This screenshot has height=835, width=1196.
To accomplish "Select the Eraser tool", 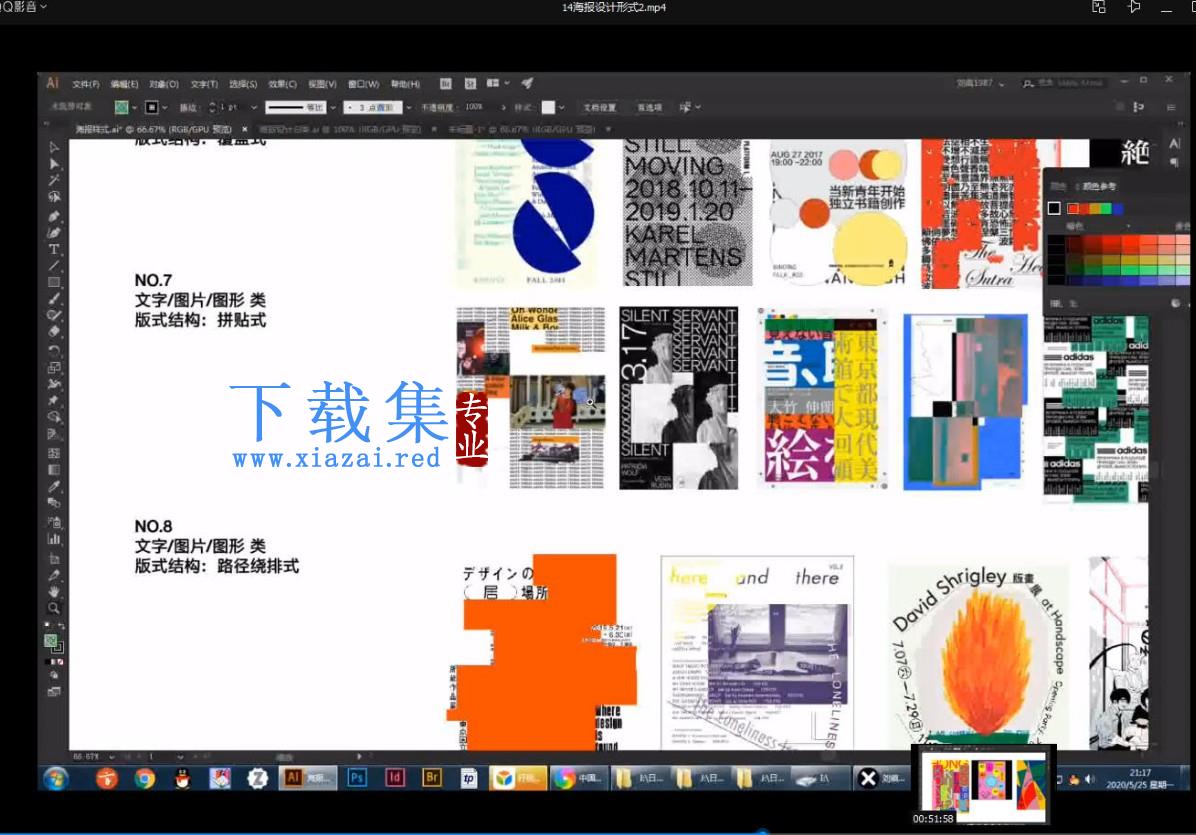I will (54, 332).
